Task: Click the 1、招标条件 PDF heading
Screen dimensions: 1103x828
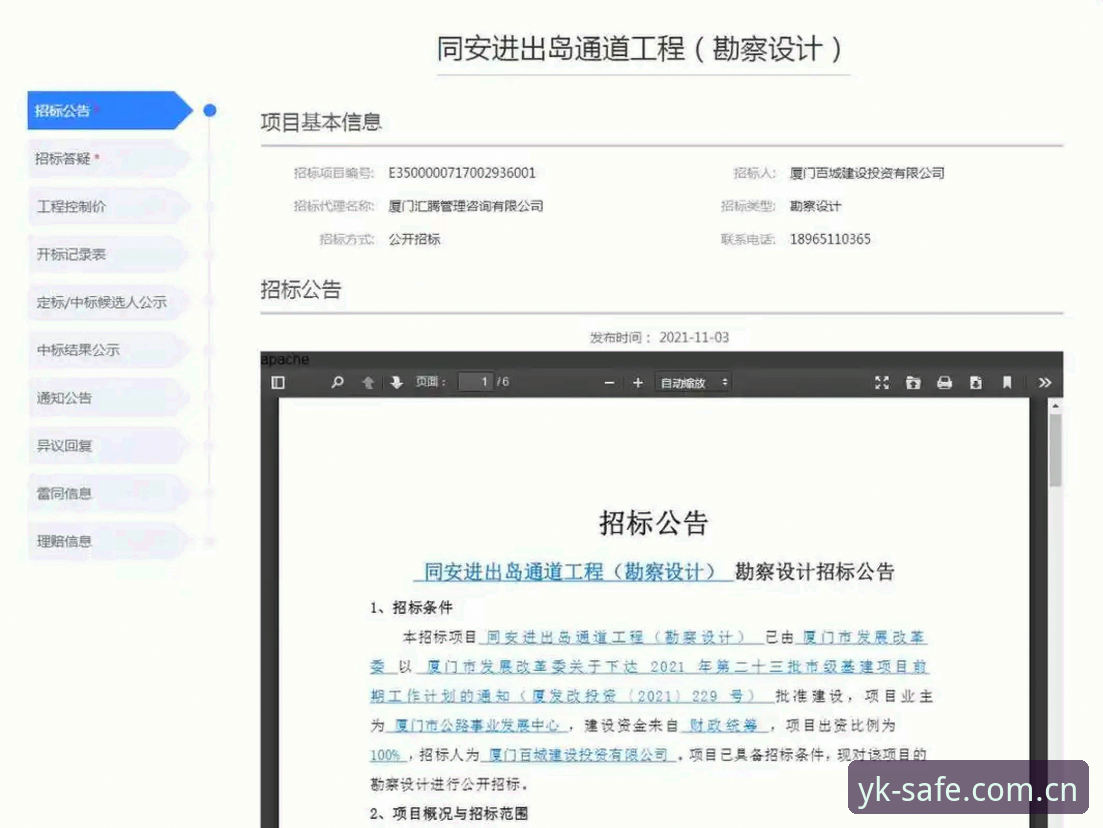Action: (412, 608)
